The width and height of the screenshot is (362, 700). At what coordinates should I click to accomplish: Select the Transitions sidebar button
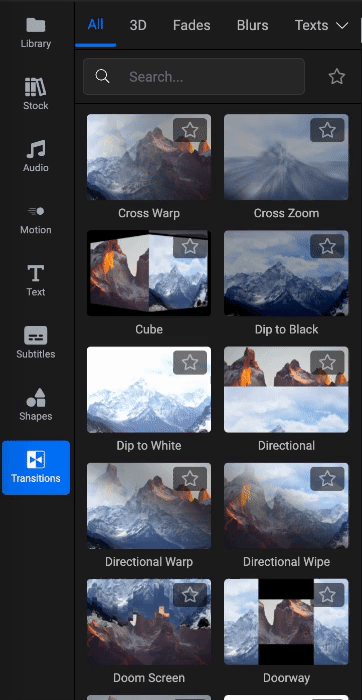click(x=36, y=467)
